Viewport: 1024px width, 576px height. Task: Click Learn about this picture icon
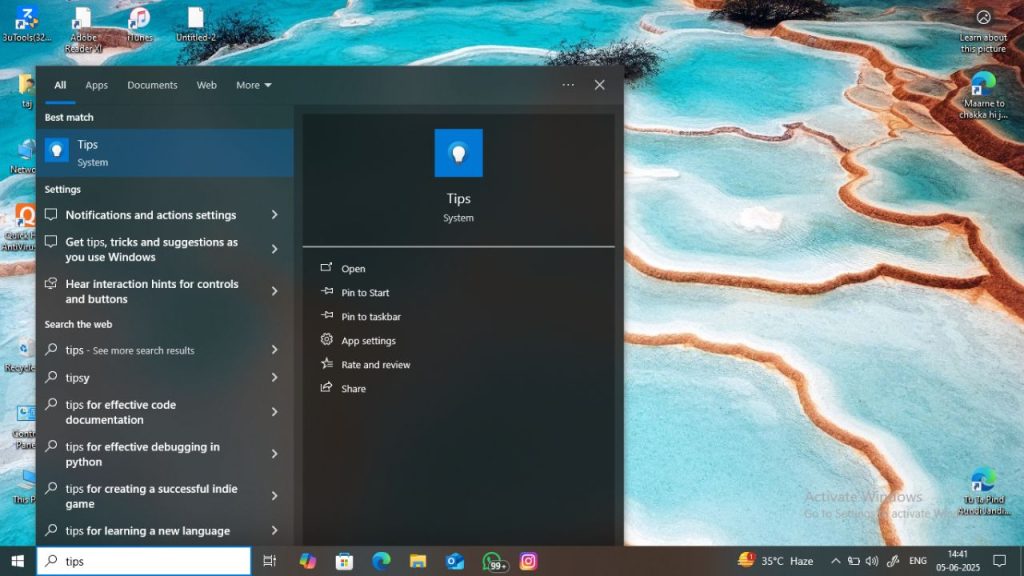[x=983, y=31]
